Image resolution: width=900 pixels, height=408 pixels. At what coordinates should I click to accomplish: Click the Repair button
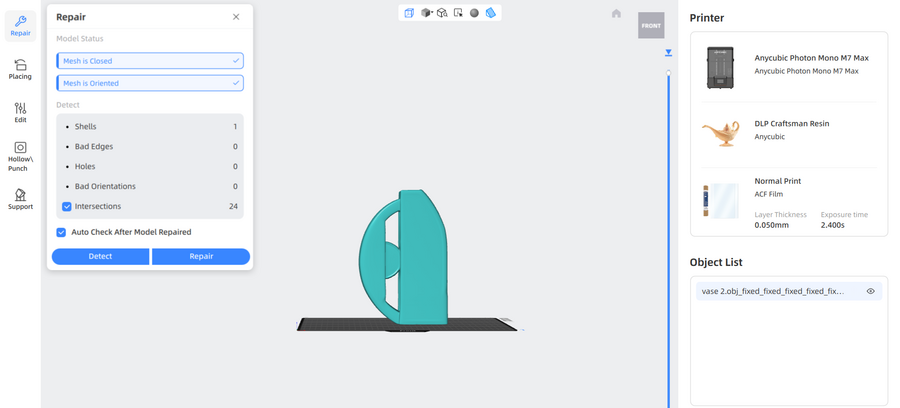[201, 257]
